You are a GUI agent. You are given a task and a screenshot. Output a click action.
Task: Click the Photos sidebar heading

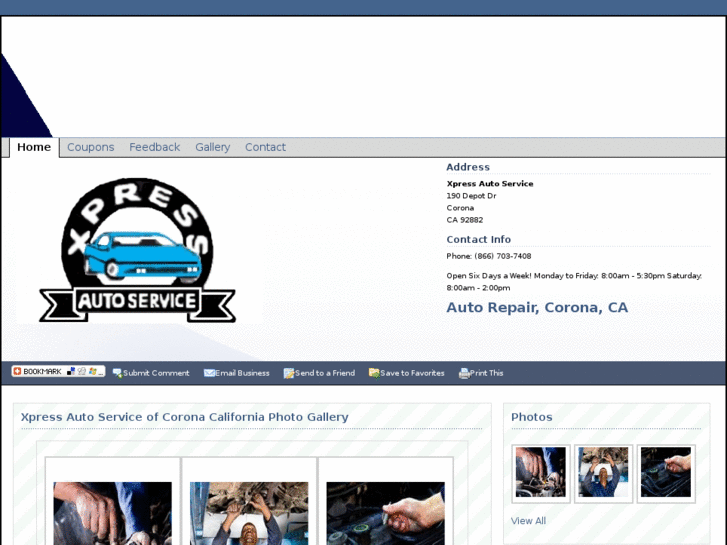[x=531, y=417]
